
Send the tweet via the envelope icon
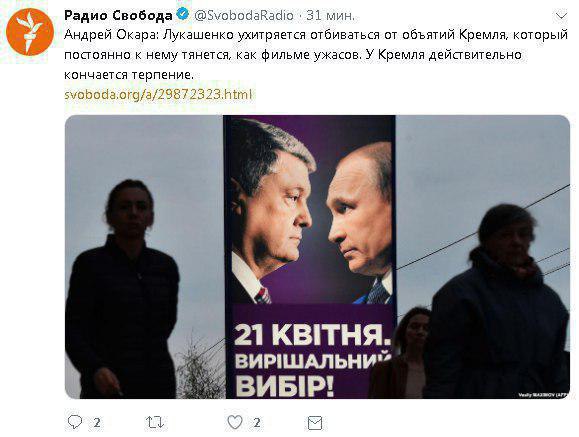coord(315,423)
